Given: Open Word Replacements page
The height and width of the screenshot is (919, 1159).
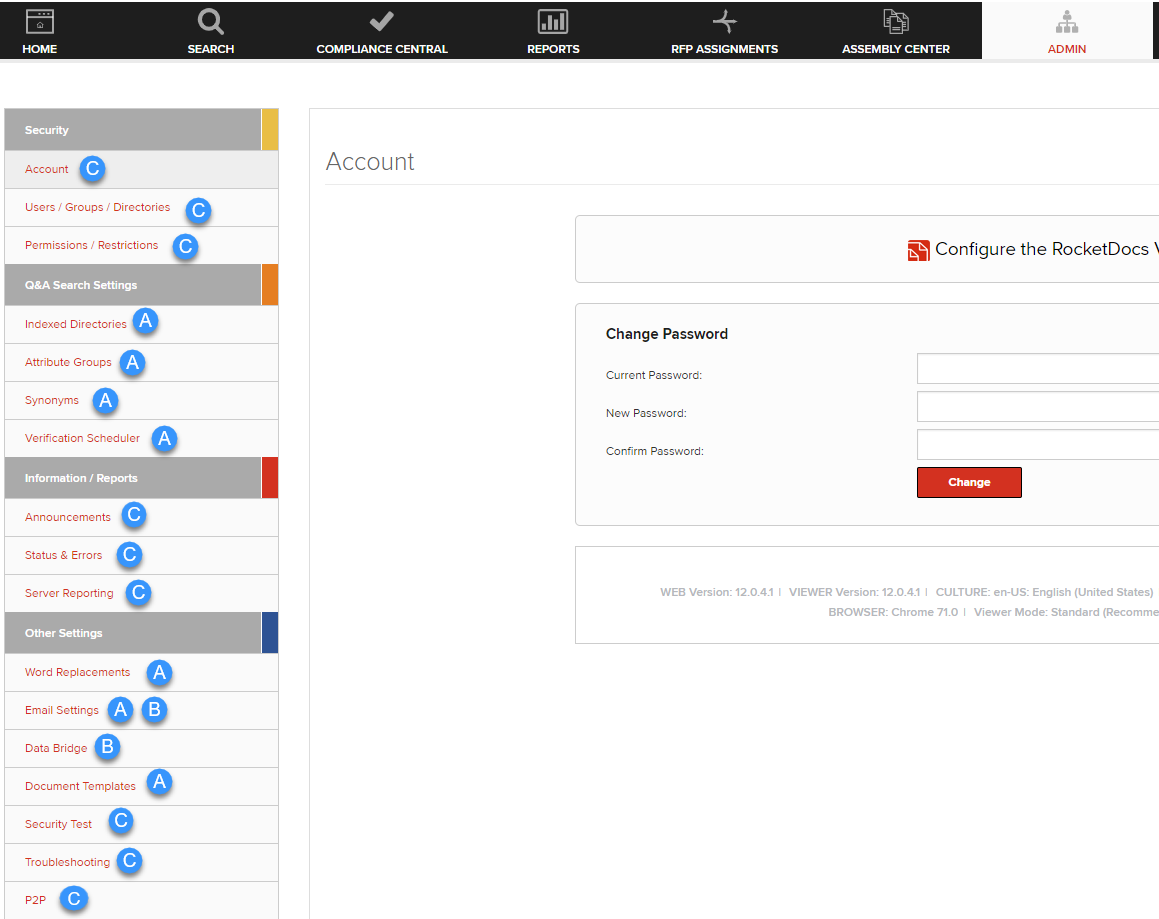Looking at the screenshot, I should (x=78, y=672).
